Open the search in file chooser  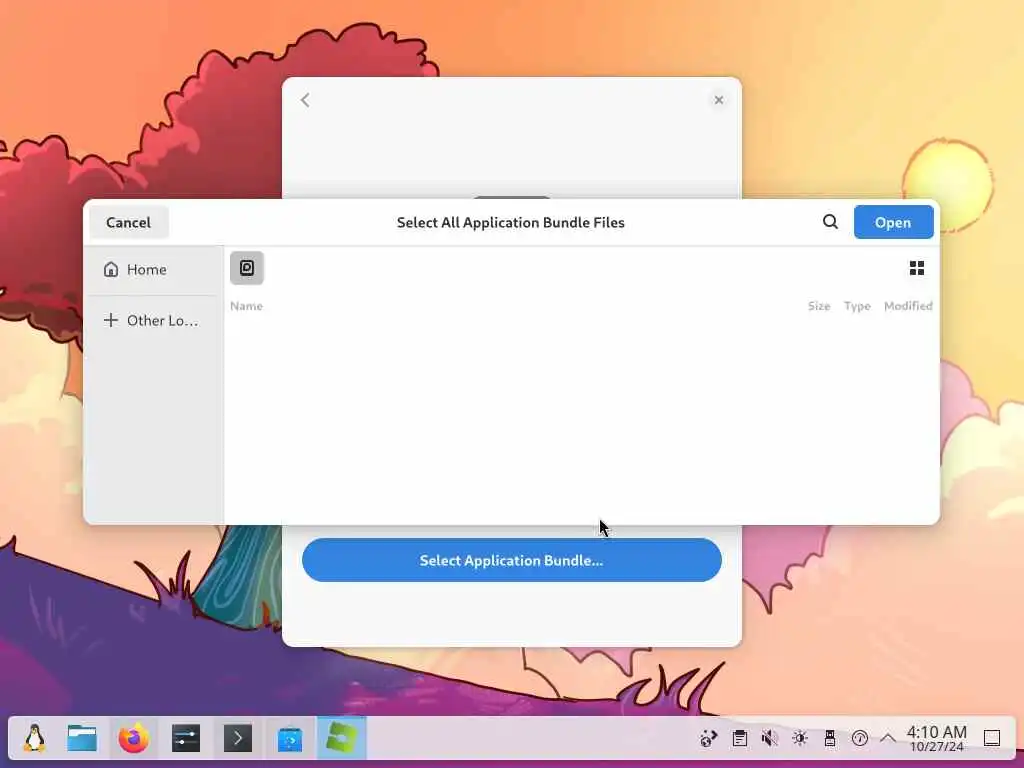point(830,222)
